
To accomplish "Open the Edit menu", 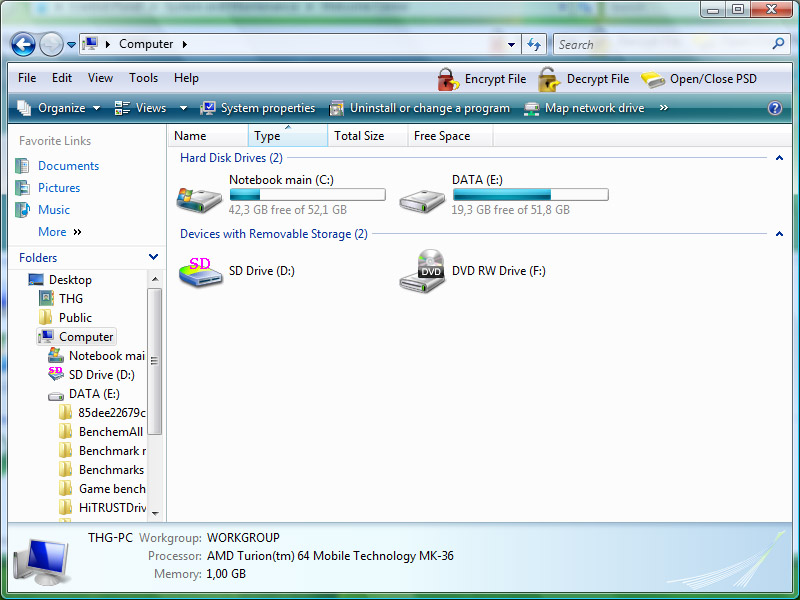I will 62,78.
